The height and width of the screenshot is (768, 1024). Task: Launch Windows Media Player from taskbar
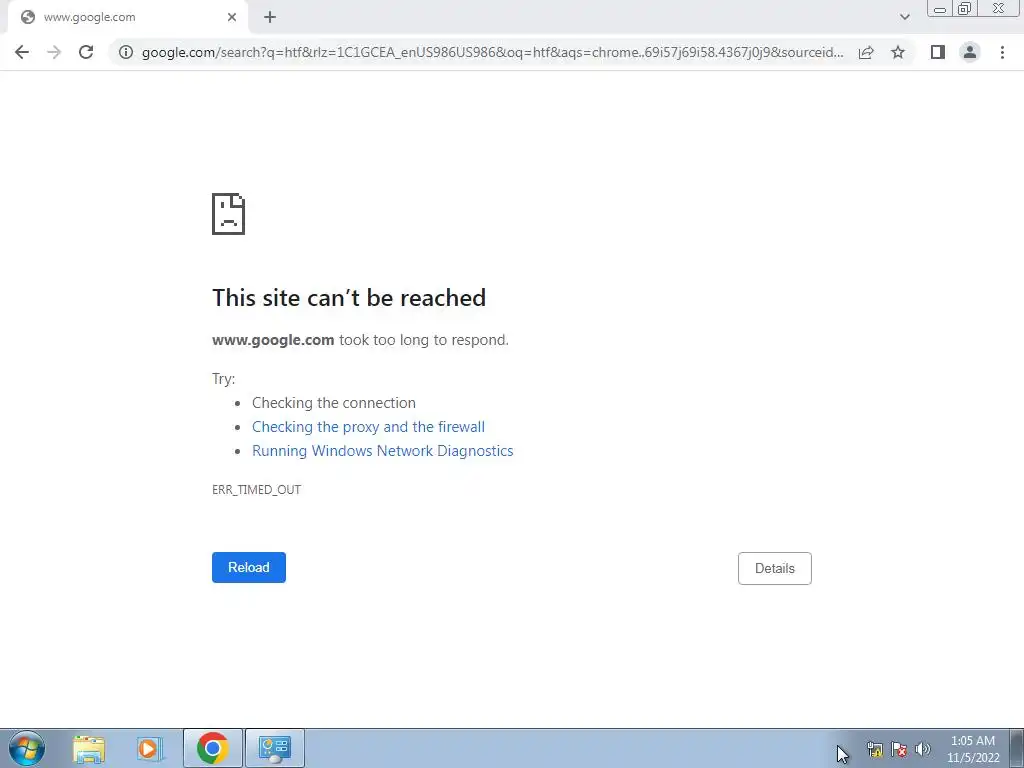click(150, 748)
